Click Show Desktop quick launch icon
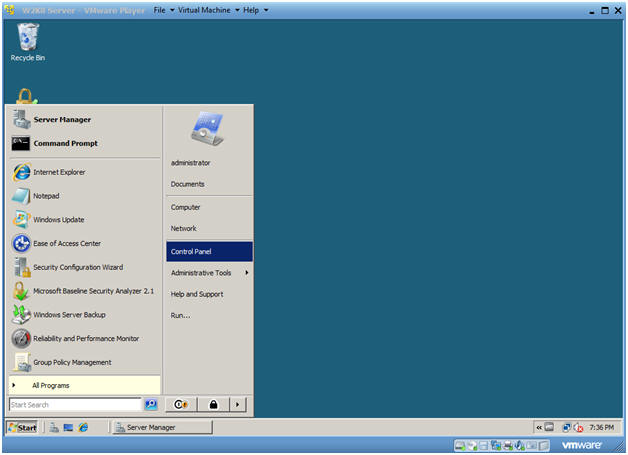This screenshot has width=628, height=455. point(68,427)
